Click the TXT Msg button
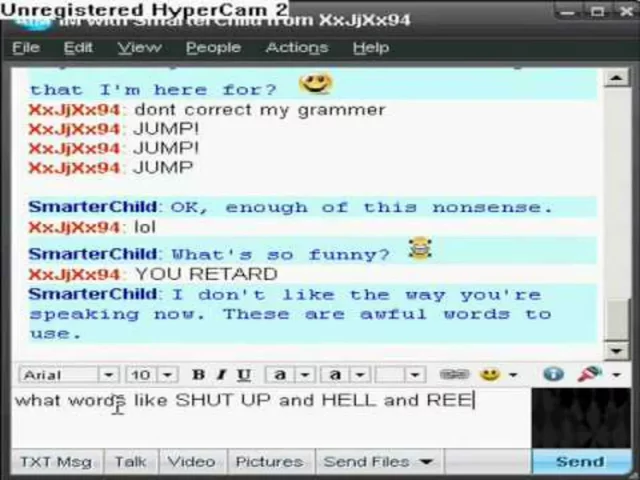The width and height of the screenshot is (640, 480). 56,462
